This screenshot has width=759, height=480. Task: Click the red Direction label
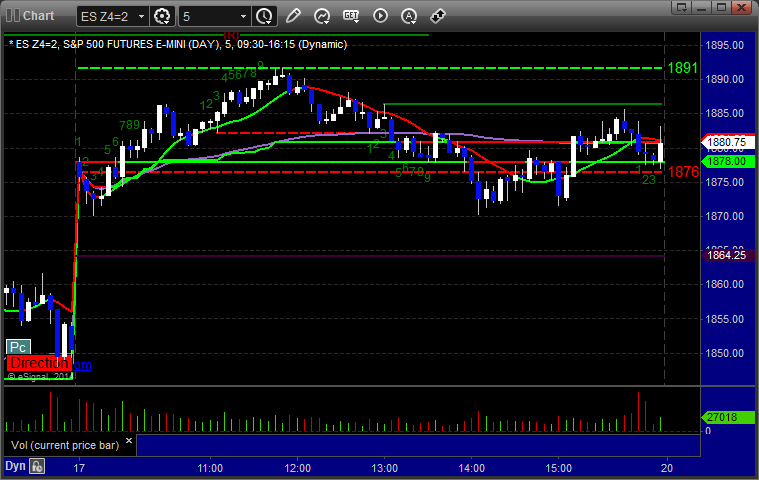(39, 363)
